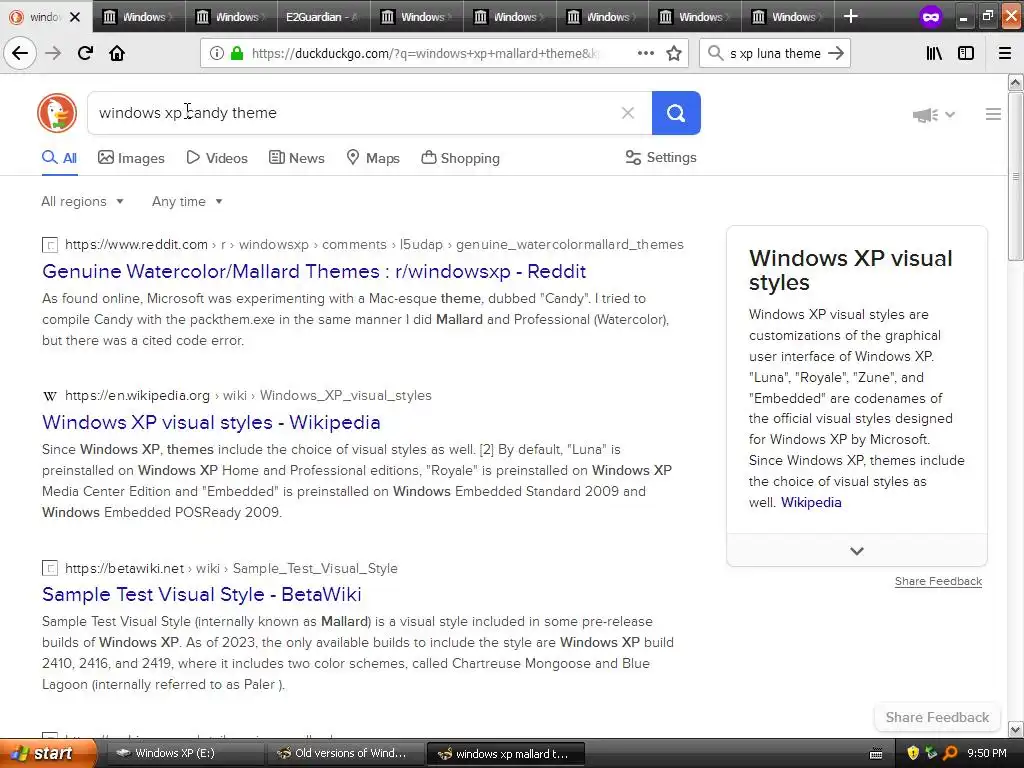
Task: Switch to the Shopping search tab
Action: coord(460,158)
